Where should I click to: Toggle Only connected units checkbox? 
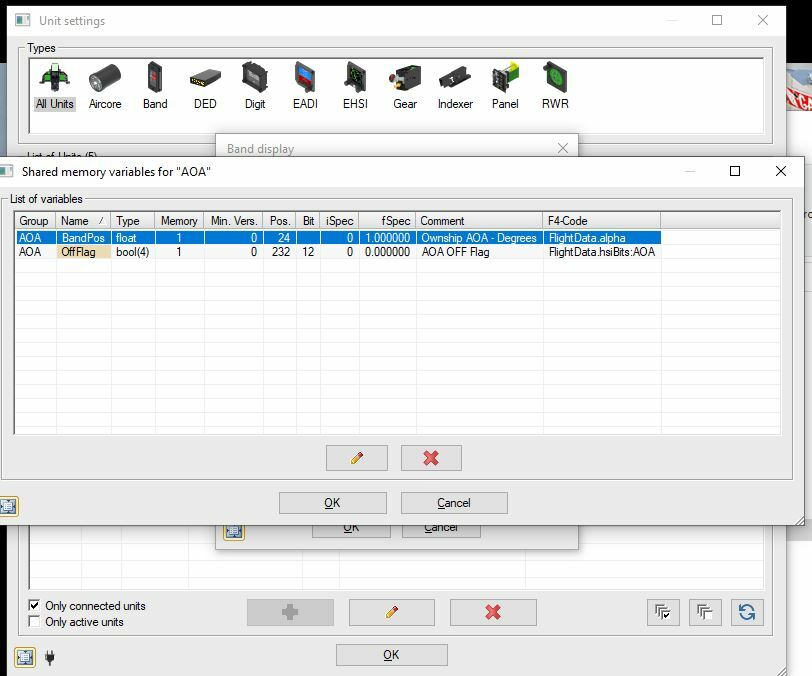click(x=34, y=605)
